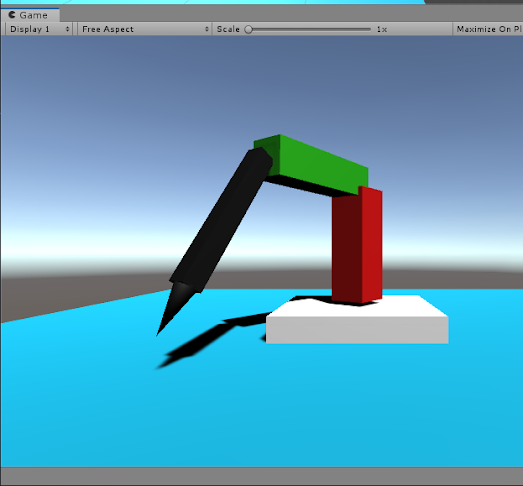523x486 pixels.
Task: Click the Scale slider handle
Action: 248,29
